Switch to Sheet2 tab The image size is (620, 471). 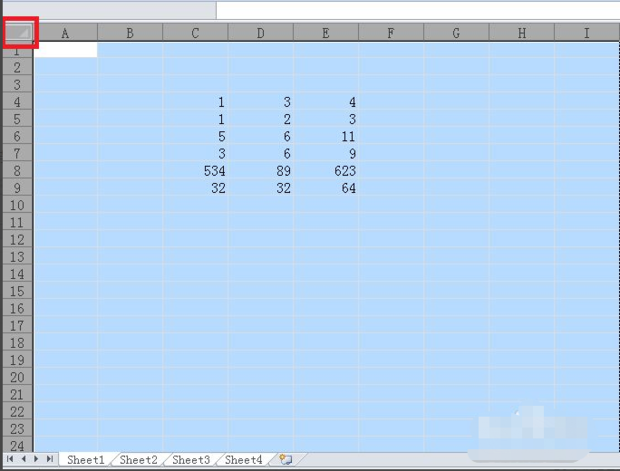[138, 460]
